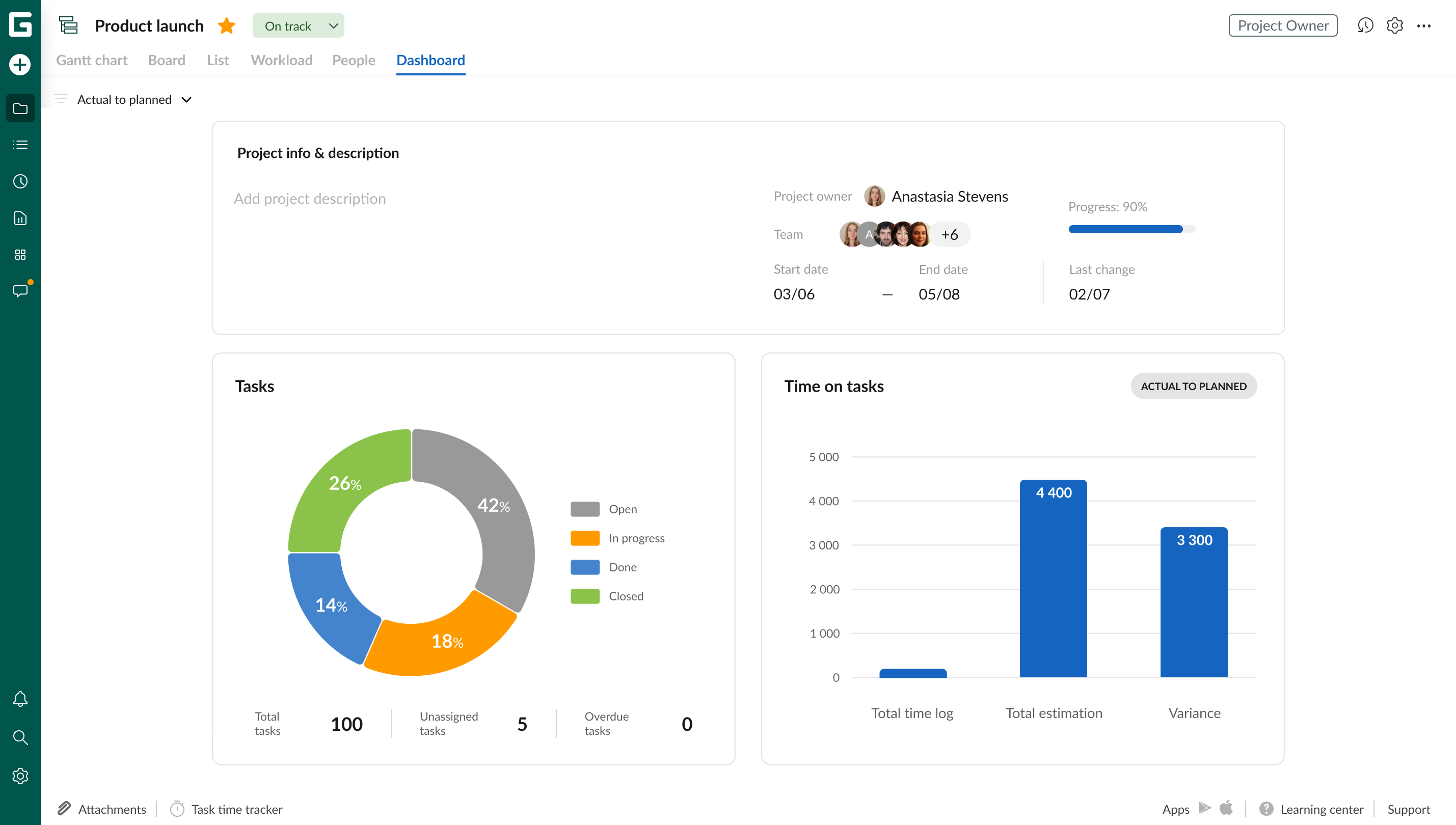Toggle the favorite star on Product launch

(227, 26)
